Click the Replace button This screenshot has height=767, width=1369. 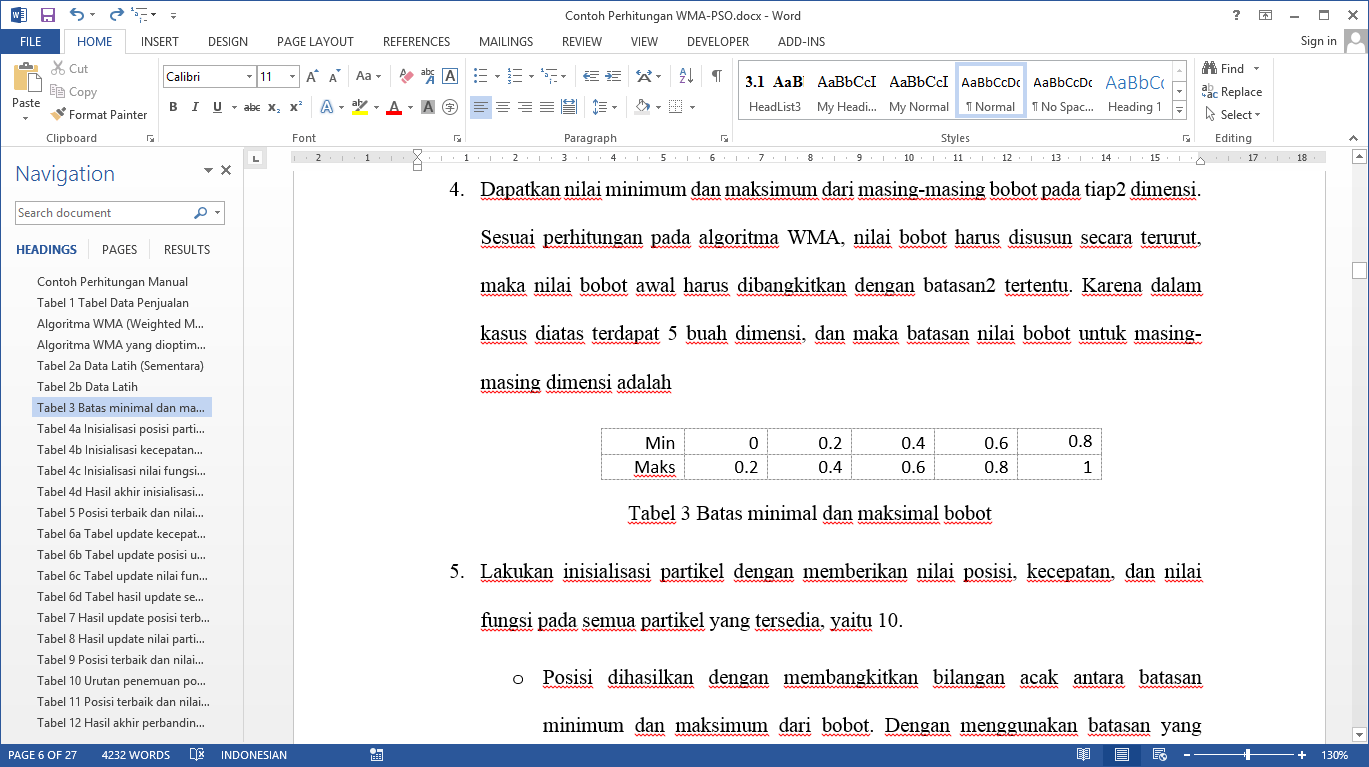(x=1232, y=92)
